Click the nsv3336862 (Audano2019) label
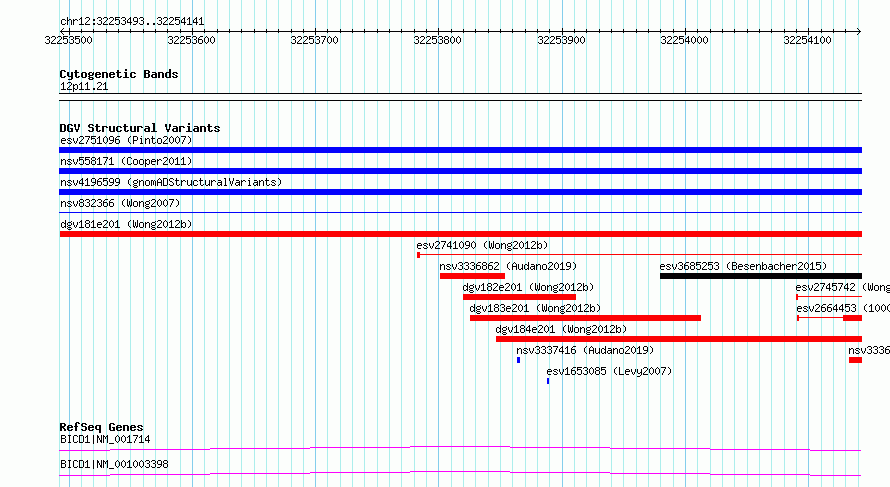890x487 pixels. pyautogui.click(x=508, y=266)
